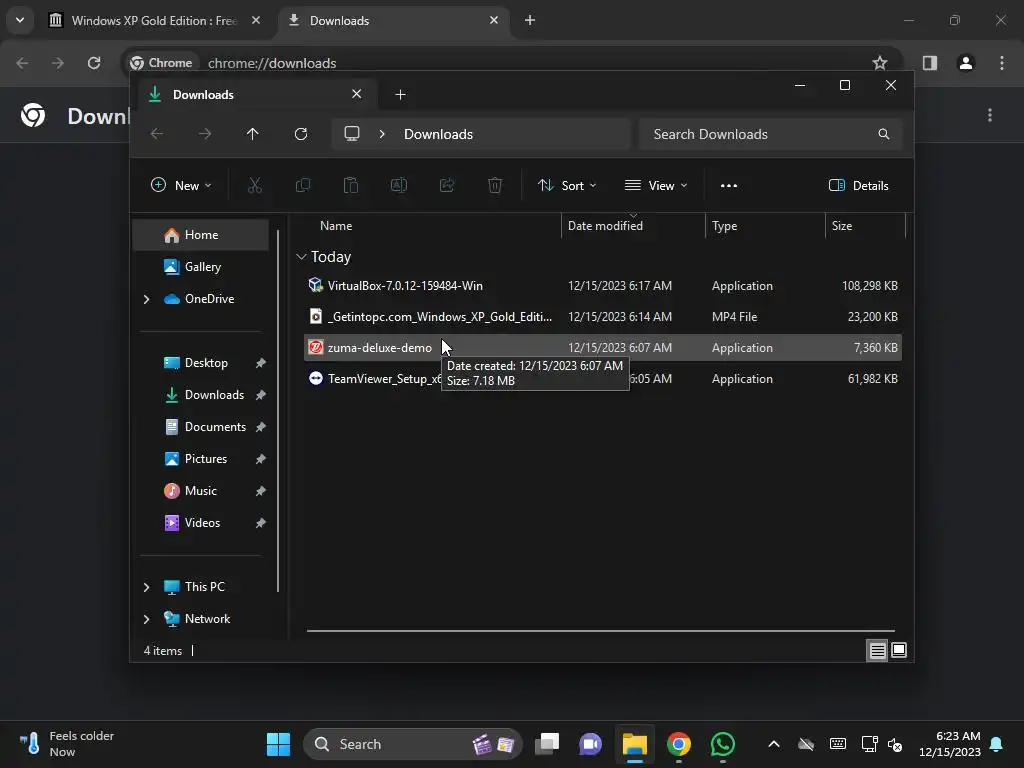
Task: Add a new File Explorer tab
Action: point(400,95)
